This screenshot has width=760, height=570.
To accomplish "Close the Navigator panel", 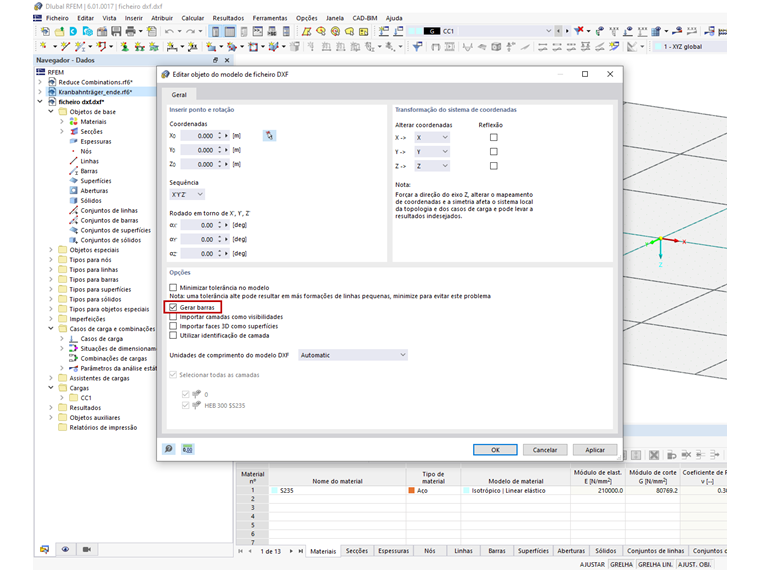I will [227, 60].
